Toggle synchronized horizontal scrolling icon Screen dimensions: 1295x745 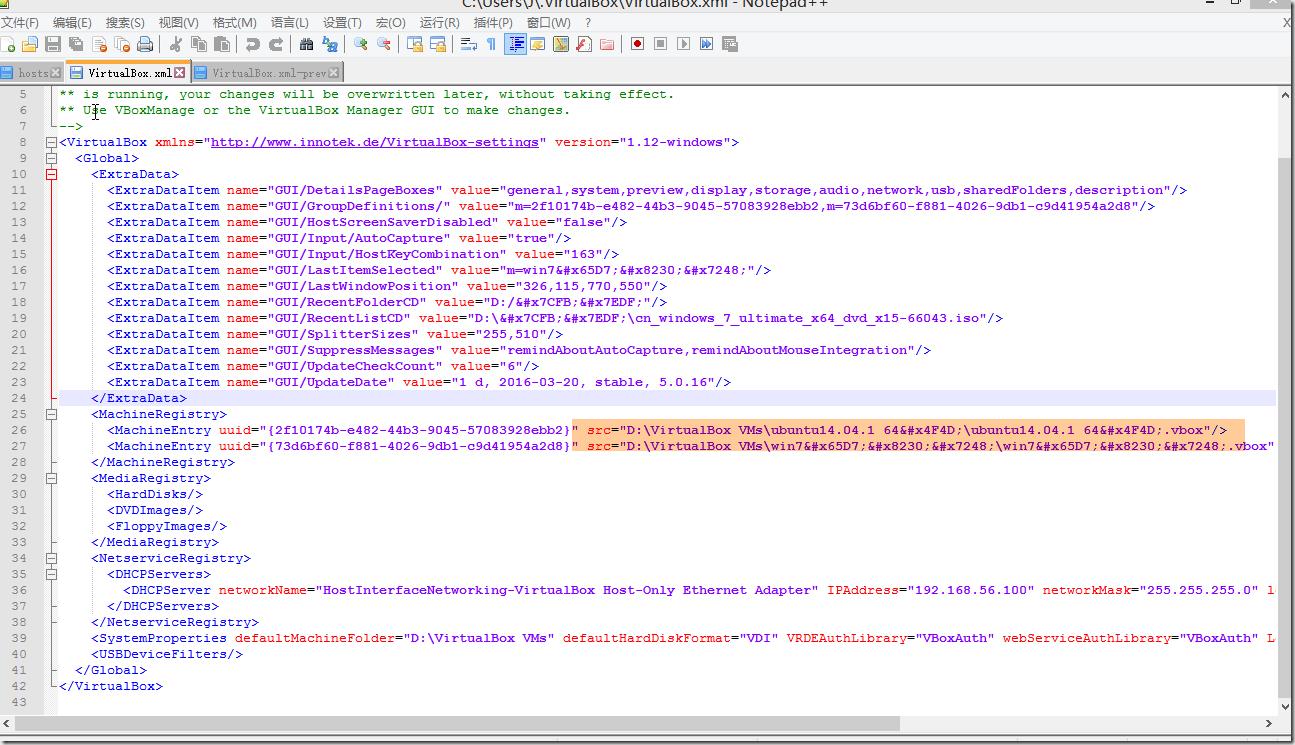click(438, 44)
